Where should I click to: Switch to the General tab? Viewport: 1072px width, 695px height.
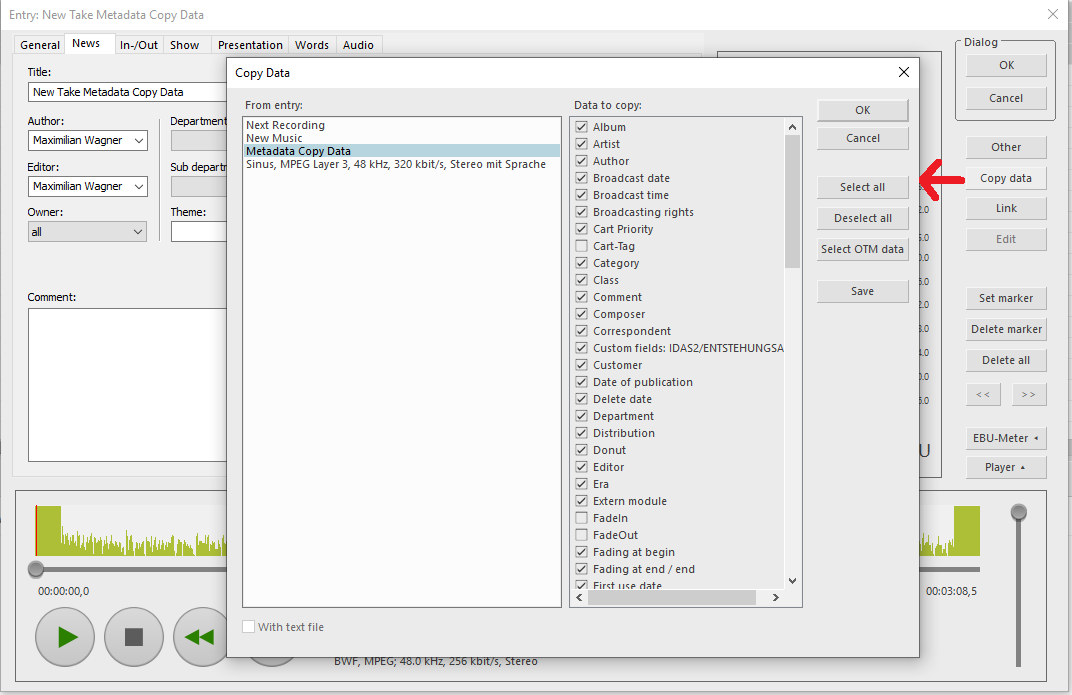tap(41, 45)
